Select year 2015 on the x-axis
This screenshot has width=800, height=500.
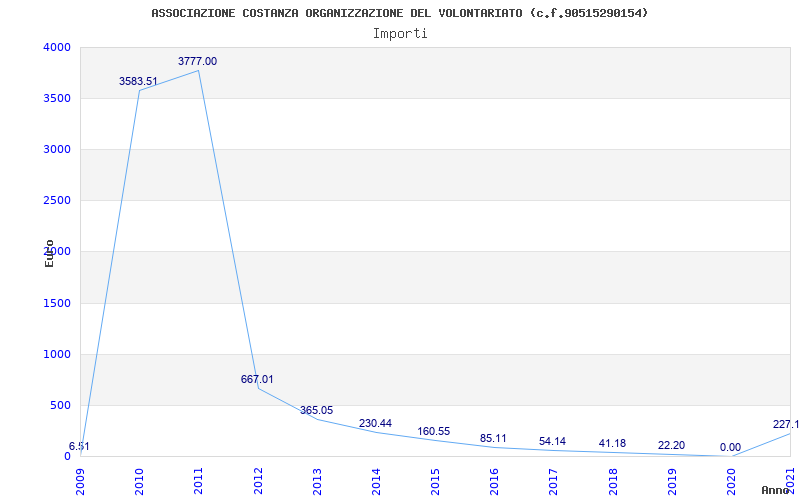click(x=435, y=479)
